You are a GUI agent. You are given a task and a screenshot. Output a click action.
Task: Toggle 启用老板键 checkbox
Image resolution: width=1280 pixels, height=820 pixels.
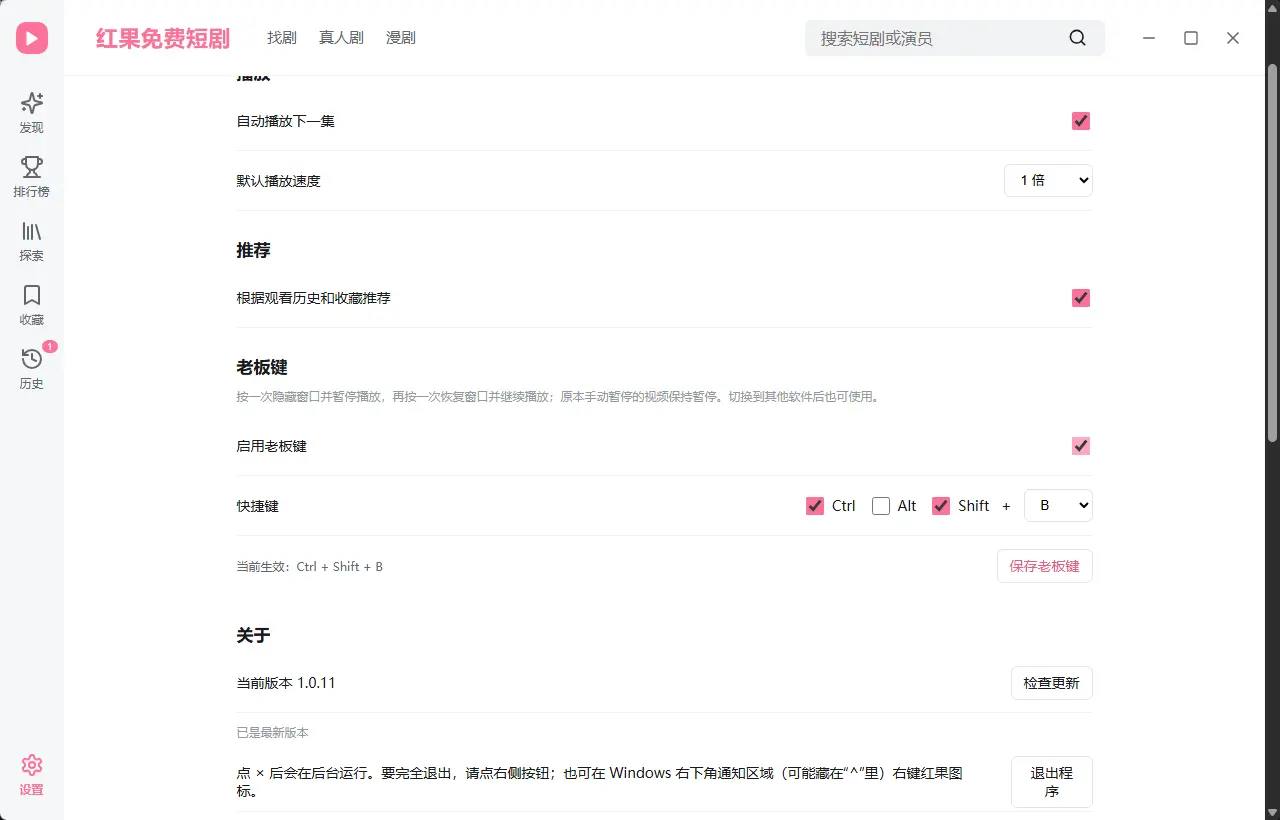click(1081, 446)
